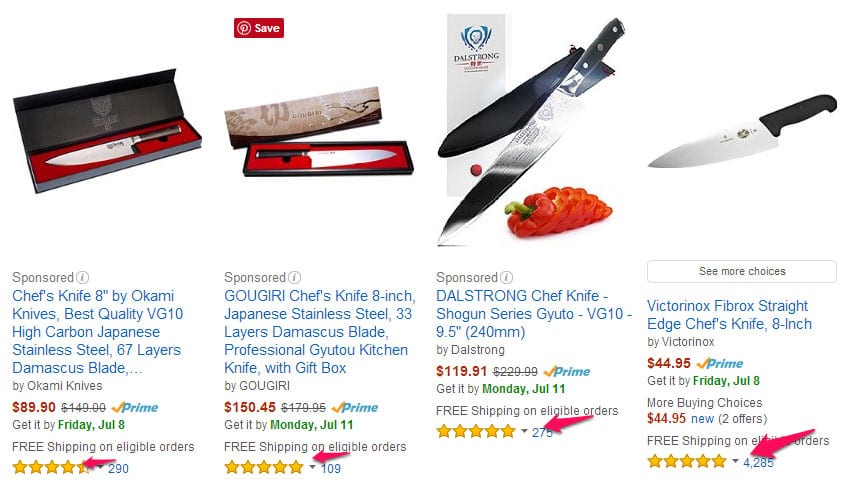Viewport: 850px width, 484px height.
Task: Open the See more choices button
Action: click(x=742, y=271)
